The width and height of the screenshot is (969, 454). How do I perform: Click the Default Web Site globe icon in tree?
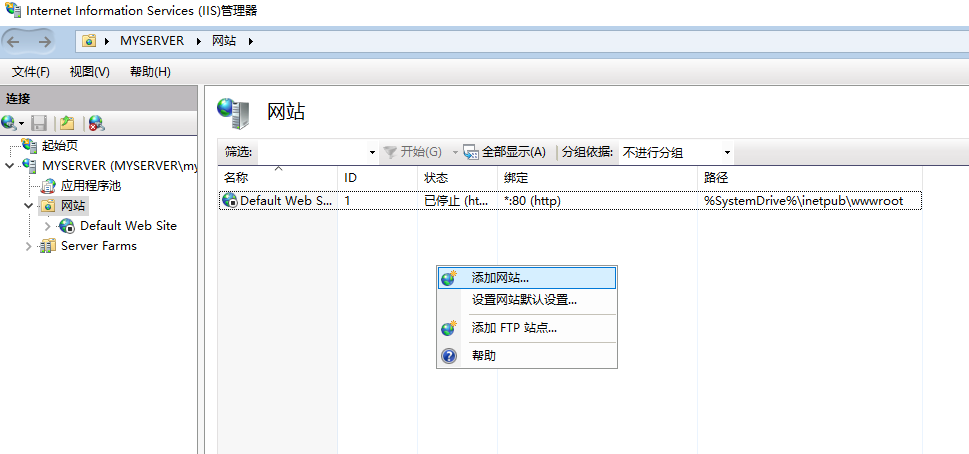point(67,226)
